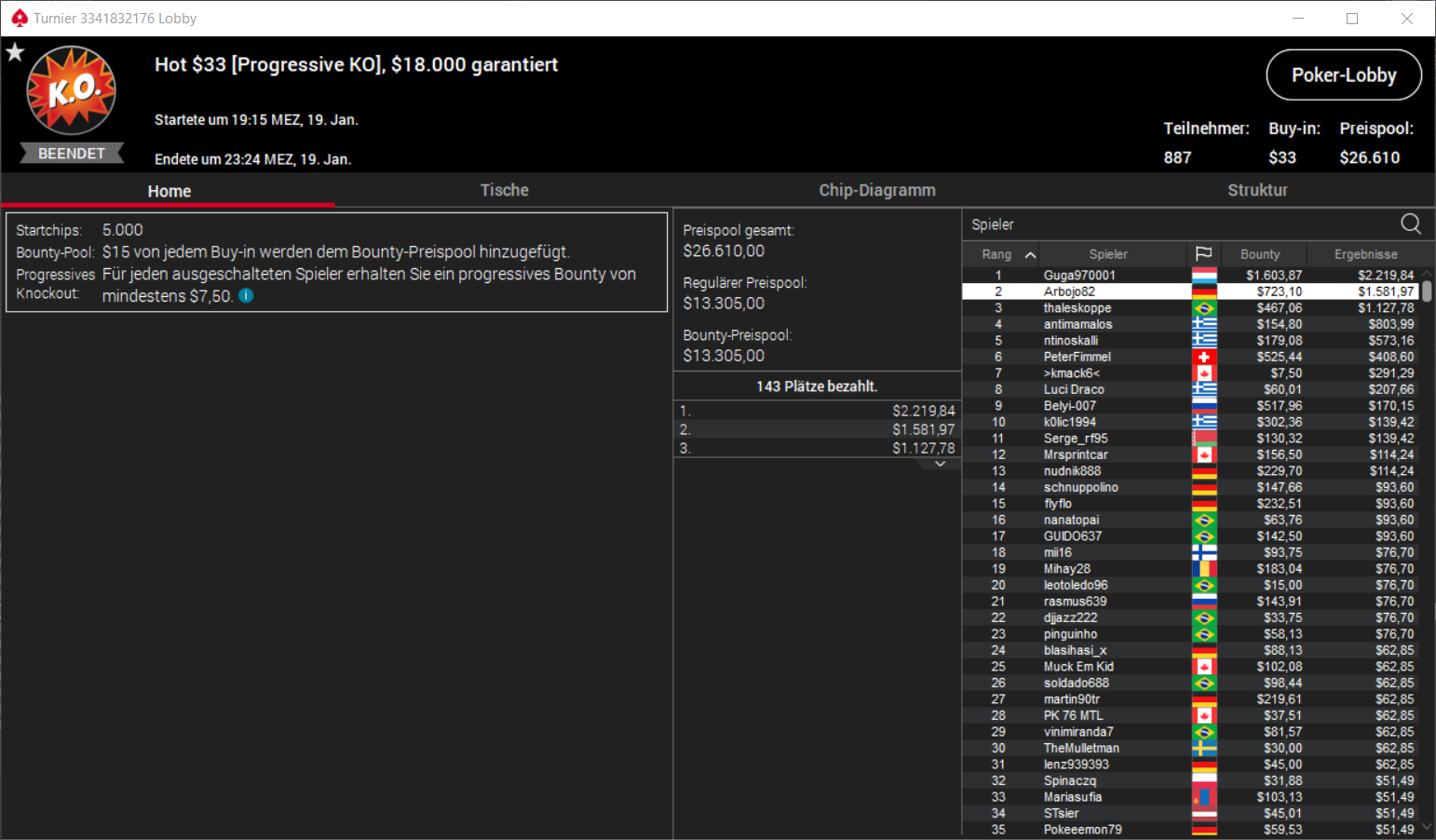Sort by the Ergebnisse column header
This screenshot has width=1436, height=840.
pyautogui.click(x=1365, y=254)
